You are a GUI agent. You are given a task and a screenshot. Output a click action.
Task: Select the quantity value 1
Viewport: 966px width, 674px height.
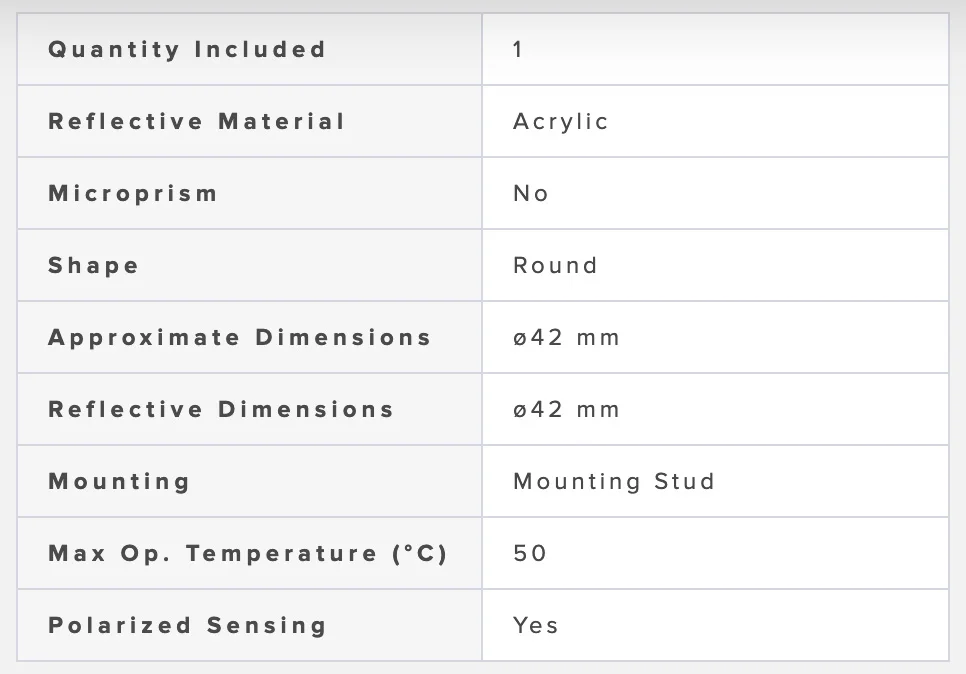[518, 50]
